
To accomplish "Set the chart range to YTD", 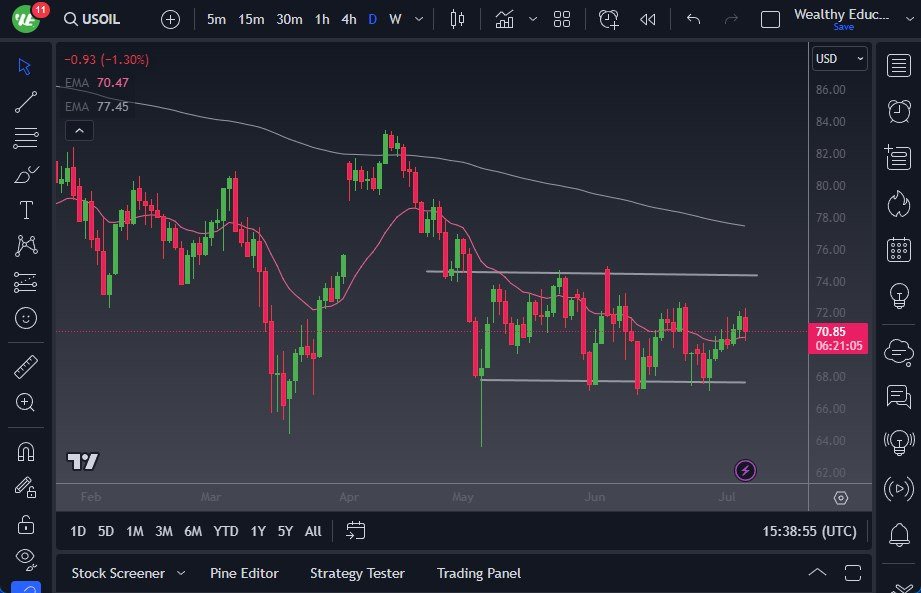I will 226,531.
